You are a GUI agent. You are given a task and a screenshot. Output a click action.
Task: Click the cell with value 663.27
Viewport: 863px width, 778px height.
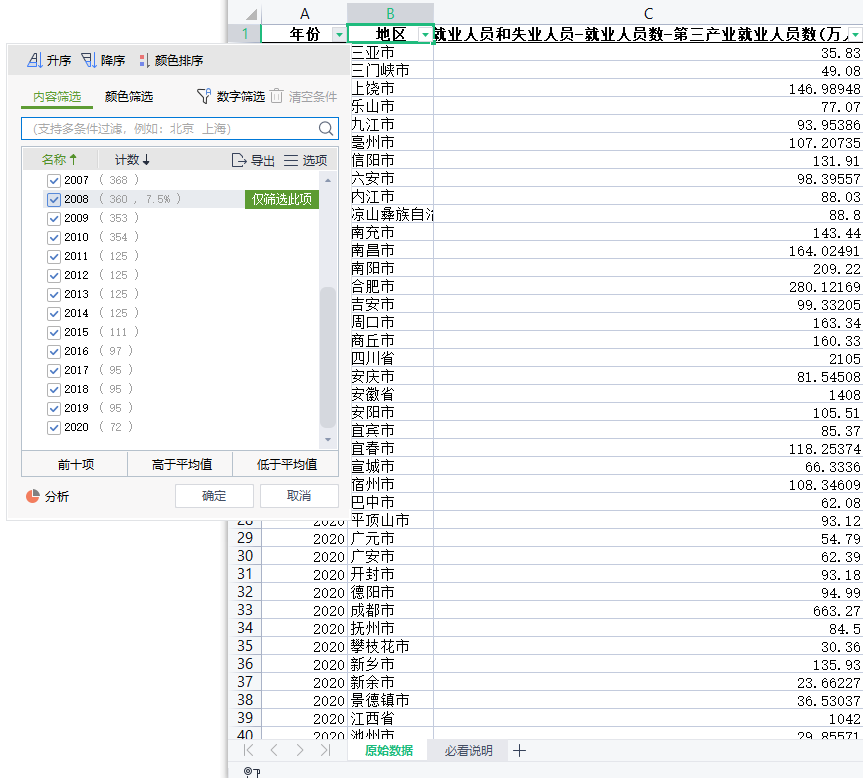point(648,610)
